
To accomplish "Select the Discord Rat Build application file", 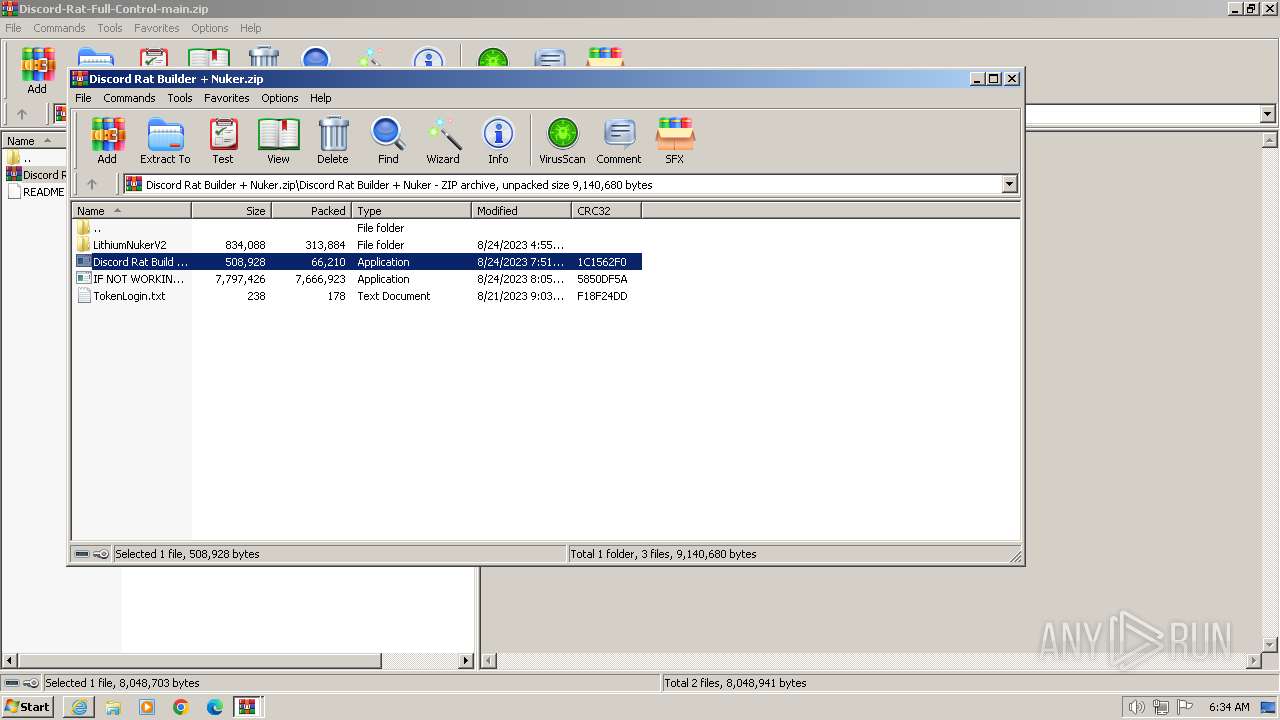I will (x=357, y=262).
